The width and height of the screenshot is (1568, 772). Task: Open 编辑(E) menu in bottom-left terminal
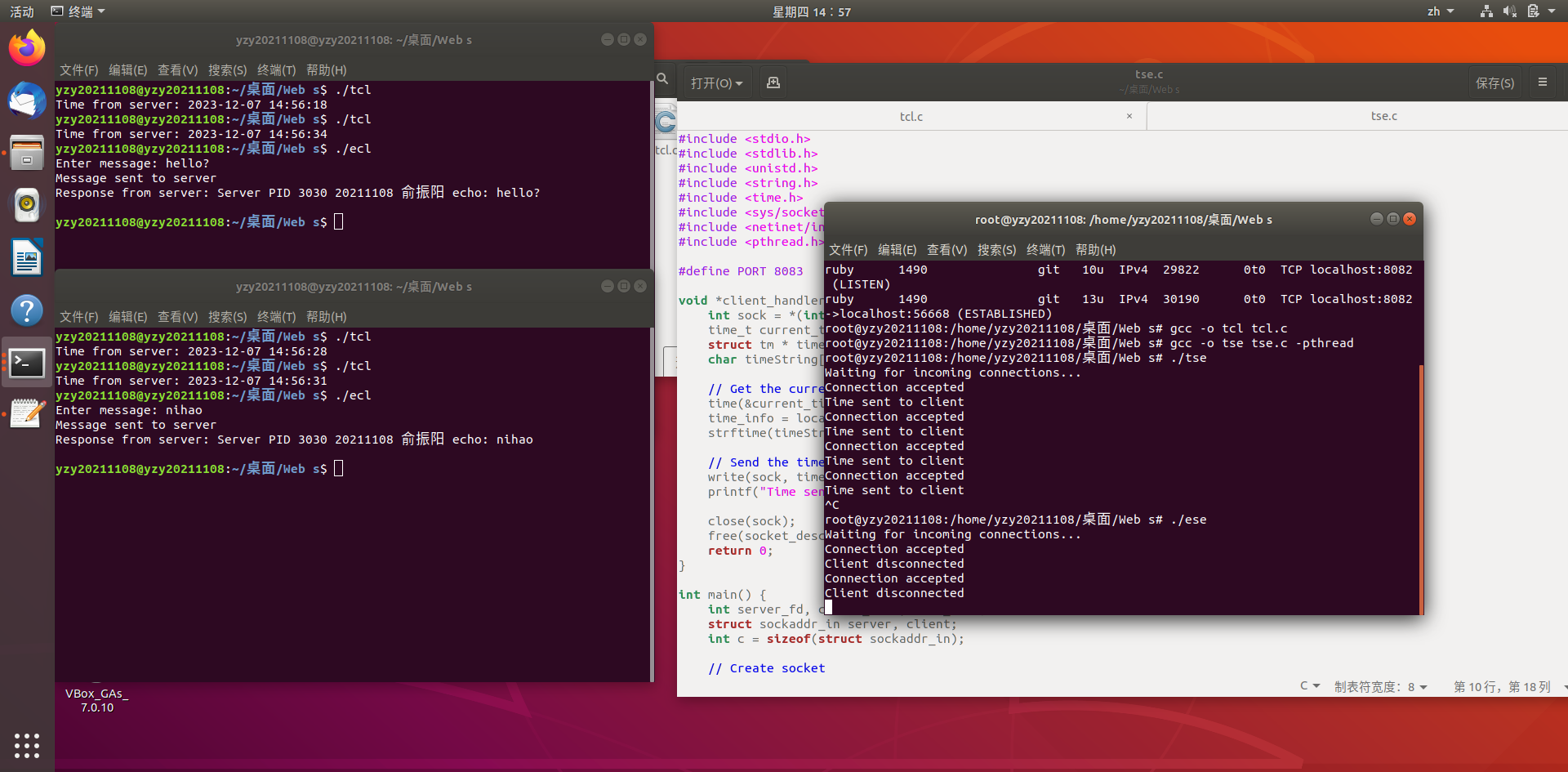click(x=128, y=317)
